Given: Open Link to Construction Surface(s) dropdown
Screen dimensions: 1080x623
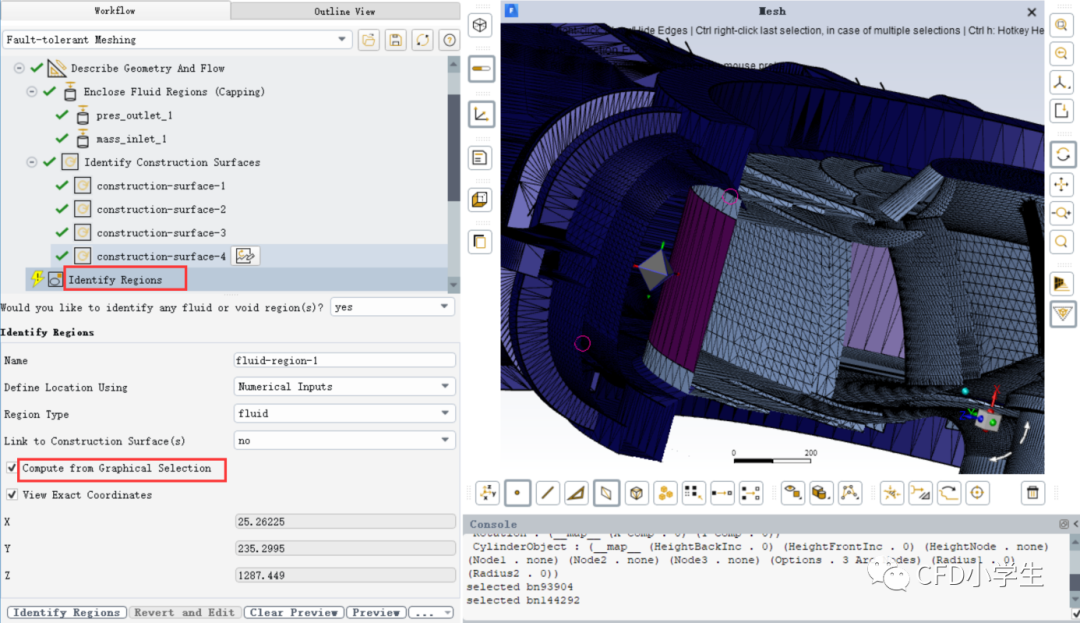Looking at the screenshot, I should 344,441.
